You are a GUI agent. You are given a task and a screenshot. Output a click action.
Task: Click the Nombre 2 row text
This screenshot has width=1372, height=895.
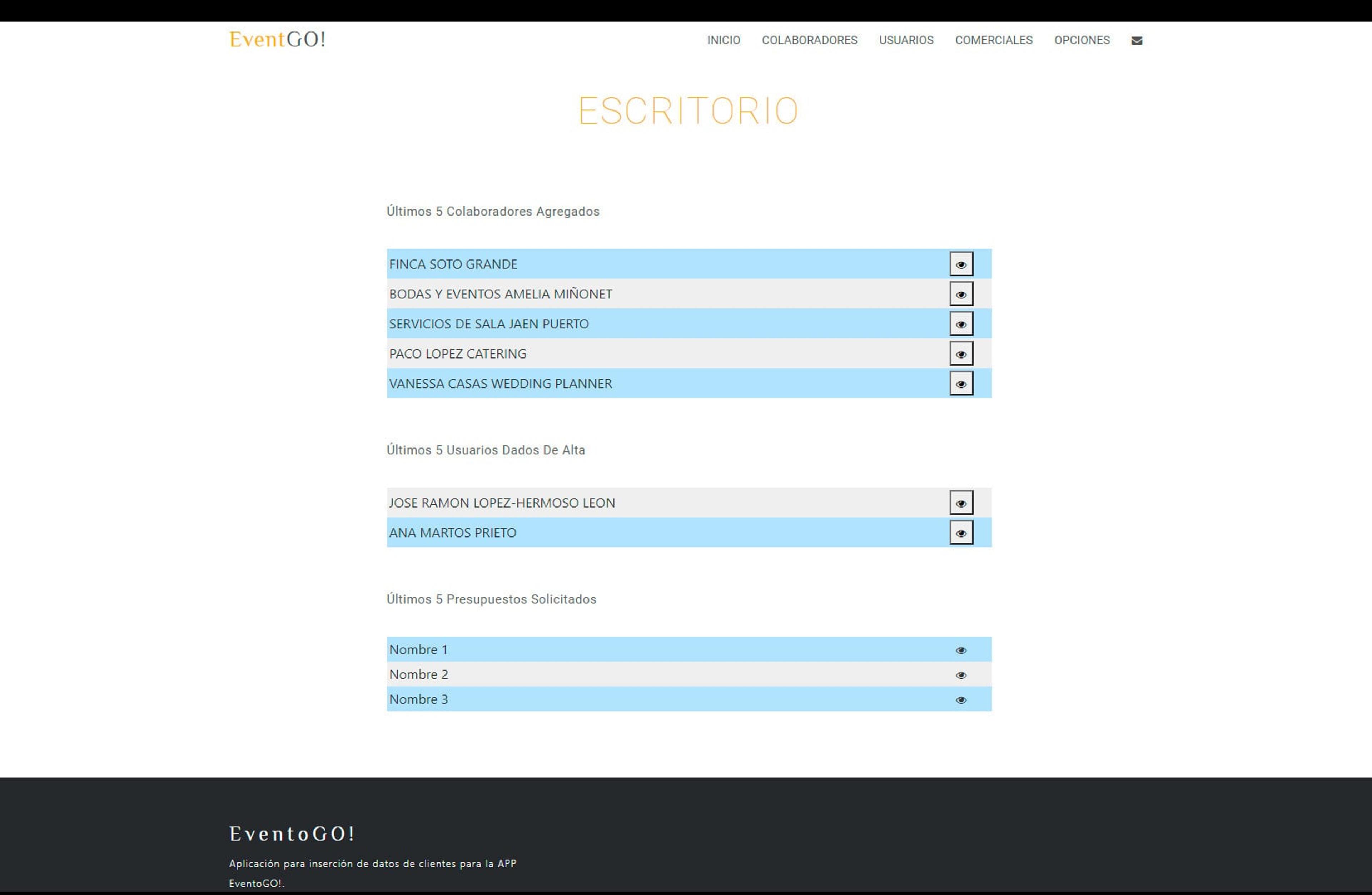click(418, 675)
